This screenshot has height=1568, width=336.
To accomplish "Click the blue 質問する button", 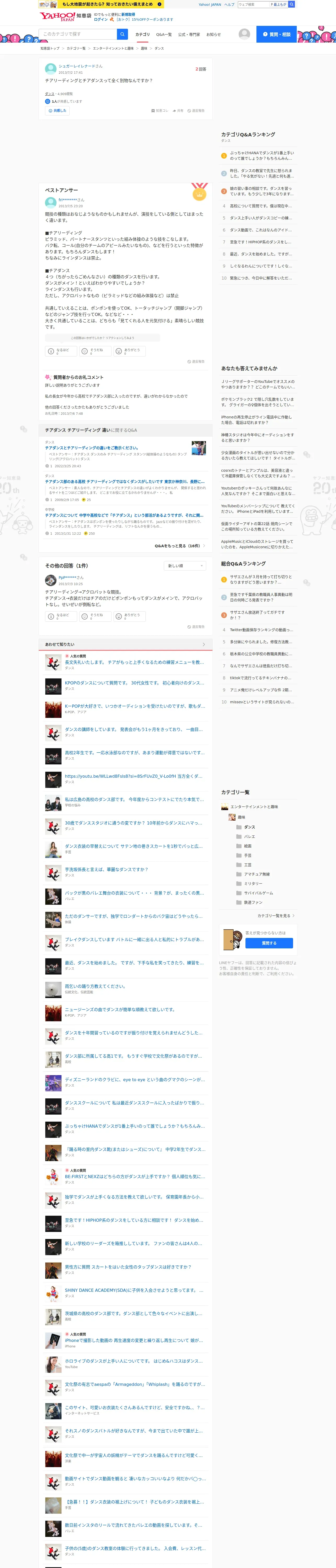I will pyautogui.click(x=269, y=943).
